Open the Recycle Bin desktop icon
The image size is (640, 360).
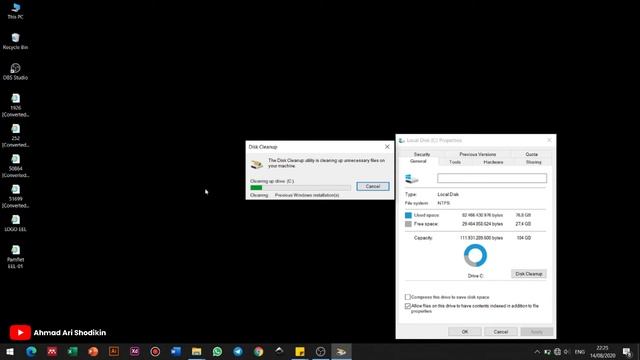point(15,41)
